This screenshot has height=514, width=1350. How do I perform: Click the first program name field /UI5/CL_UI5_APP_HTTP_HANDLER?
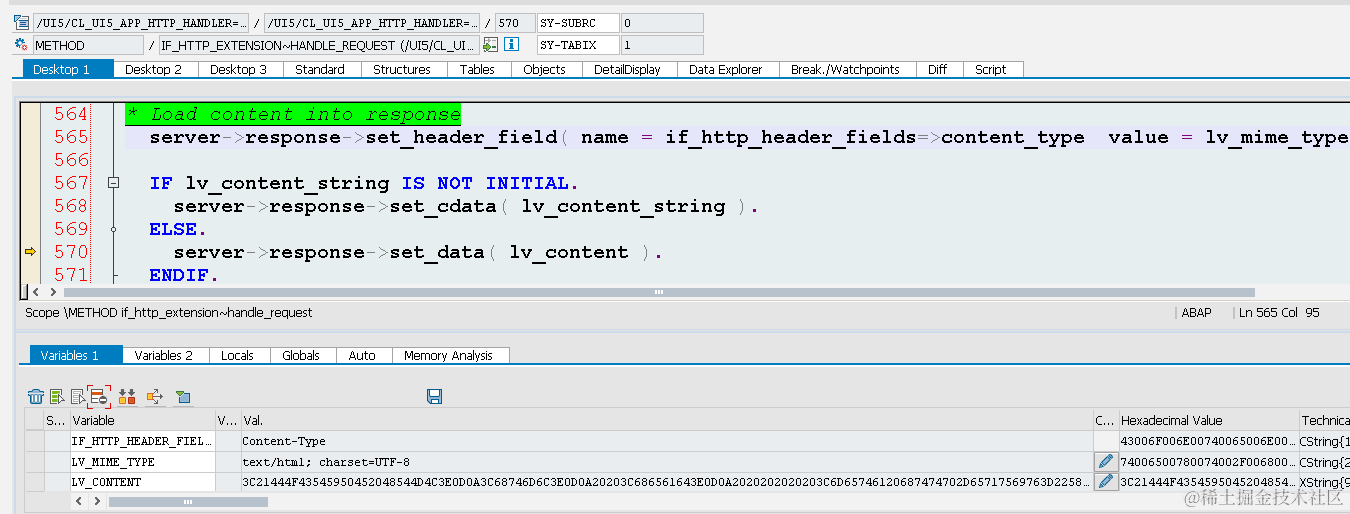click(x=141, y=22)
